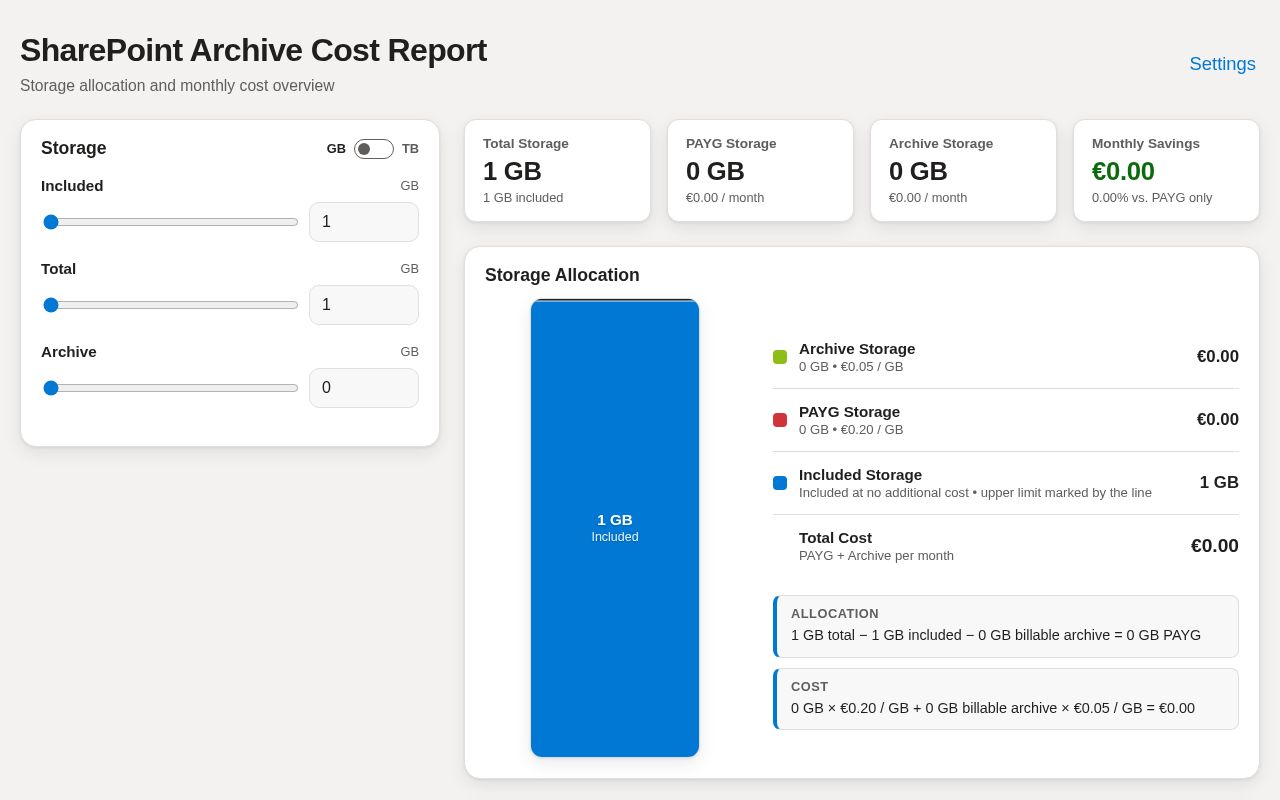The height and width of the screenshot is (800, 1280).
Task: Click the '0.00% vs. PAYG only' text
Action: (1152, 198)
